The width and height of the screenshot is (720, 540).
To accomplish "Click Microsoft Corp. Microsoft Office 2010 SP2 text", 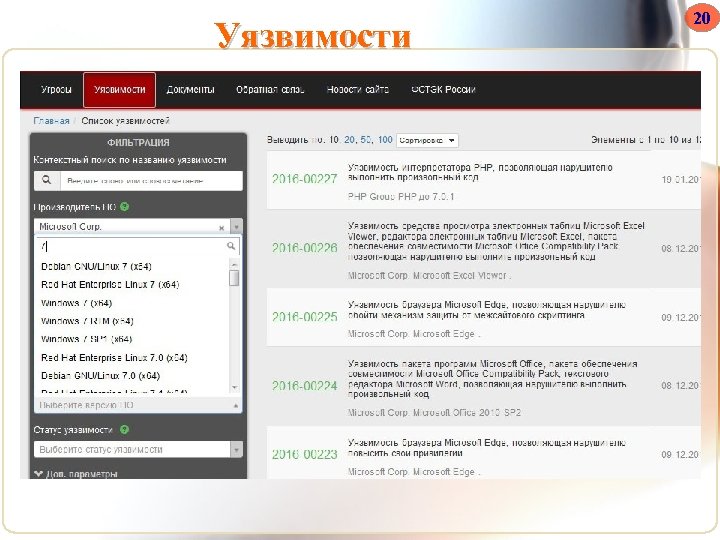I will 434,412.
